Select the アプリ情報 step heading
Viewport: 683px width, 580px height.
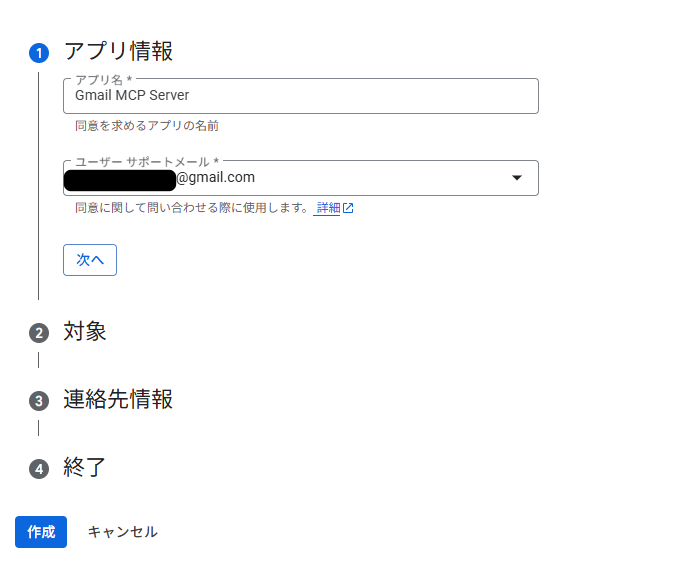[x=118, y=52]
